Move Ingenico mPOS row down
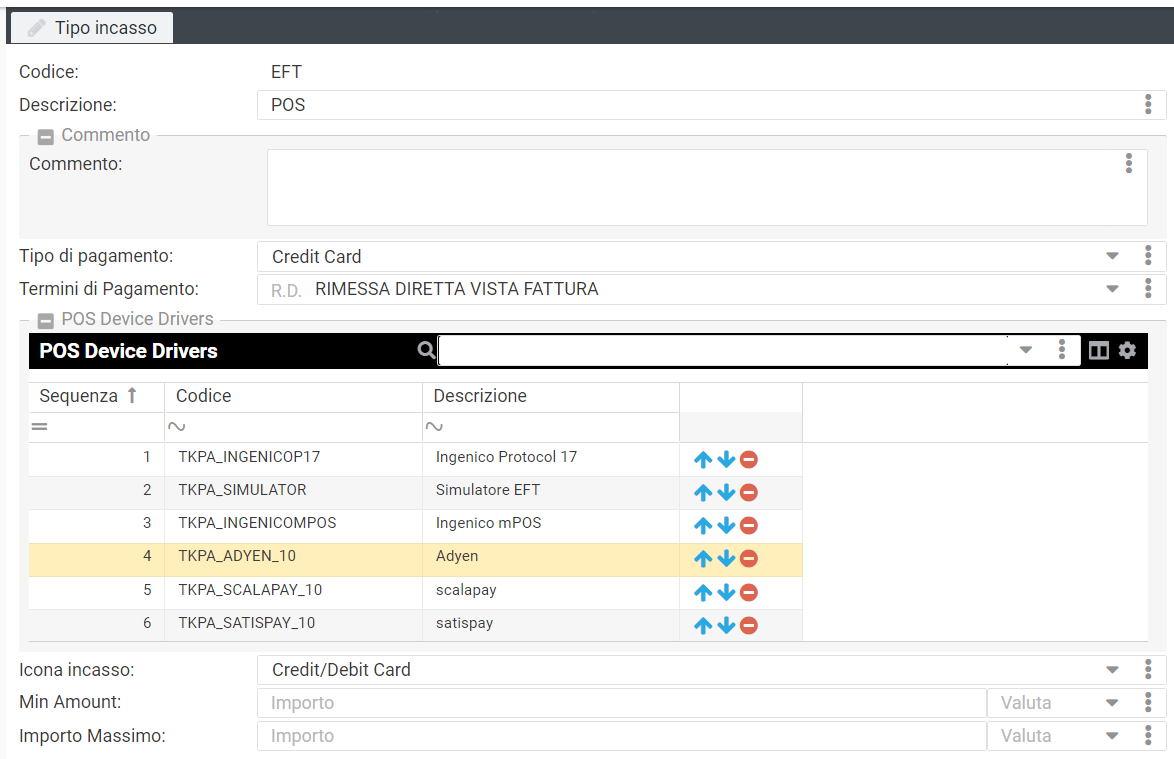This screenshot has width=1174, height=759. 726,526
